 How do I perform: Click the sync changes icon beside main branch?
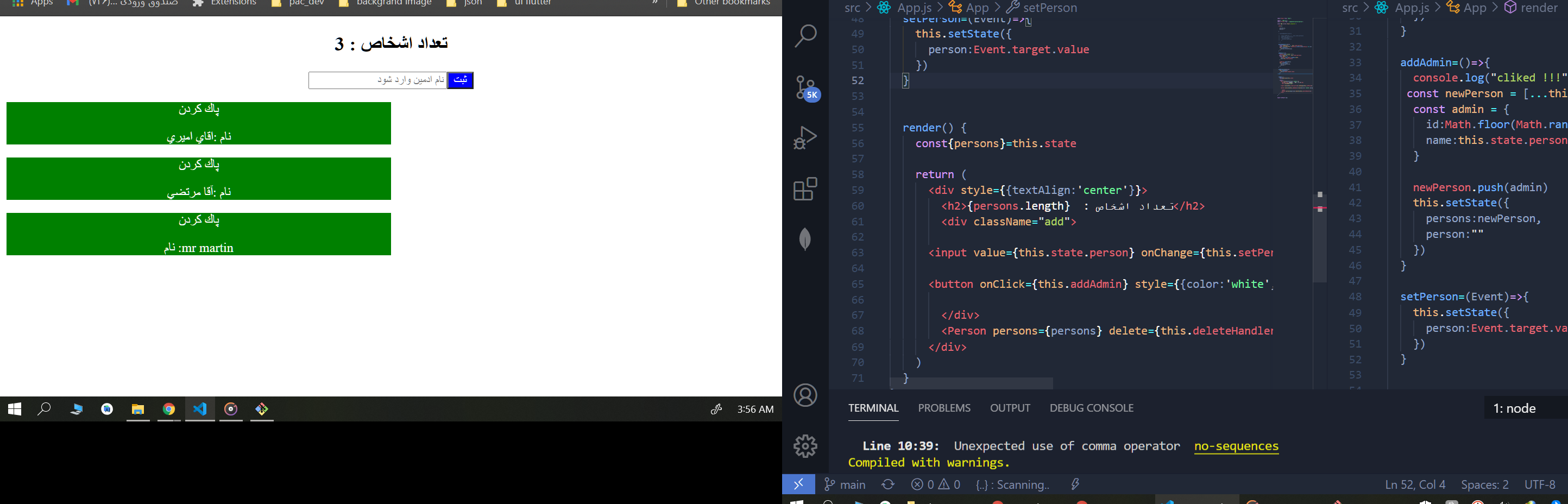point(888,484)
